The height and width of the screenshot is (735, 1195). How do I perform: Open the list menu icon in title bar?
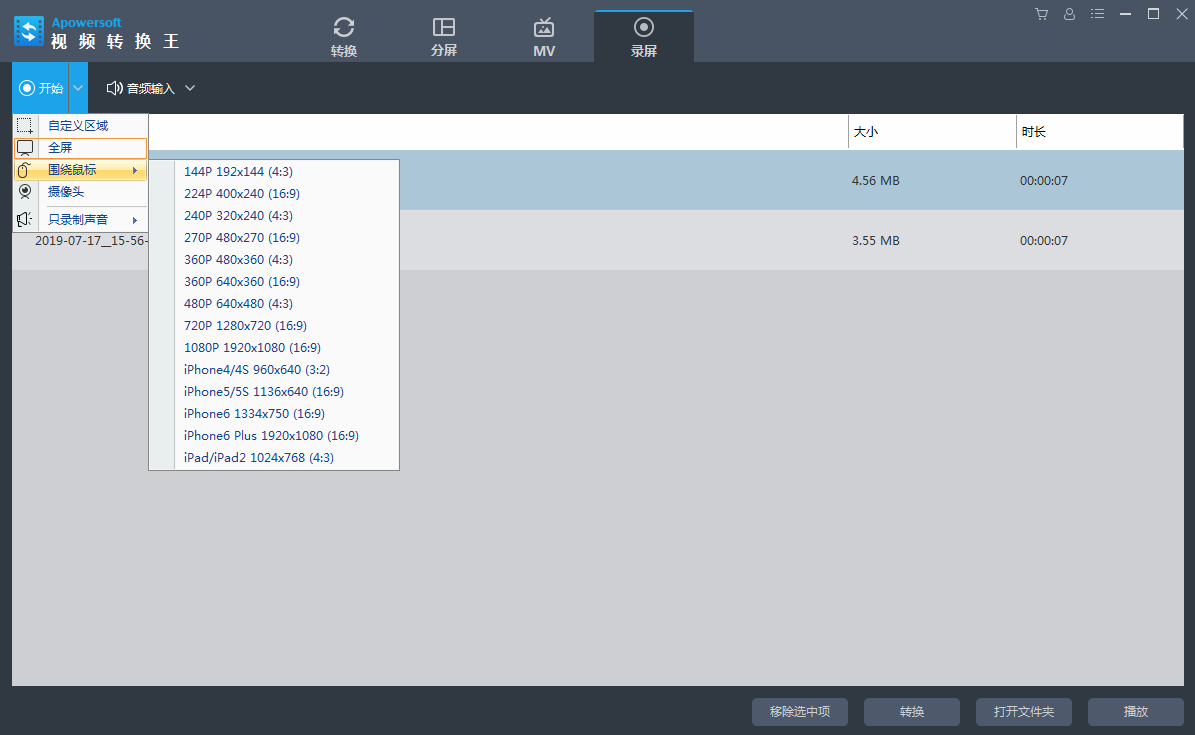[1097, 14]
